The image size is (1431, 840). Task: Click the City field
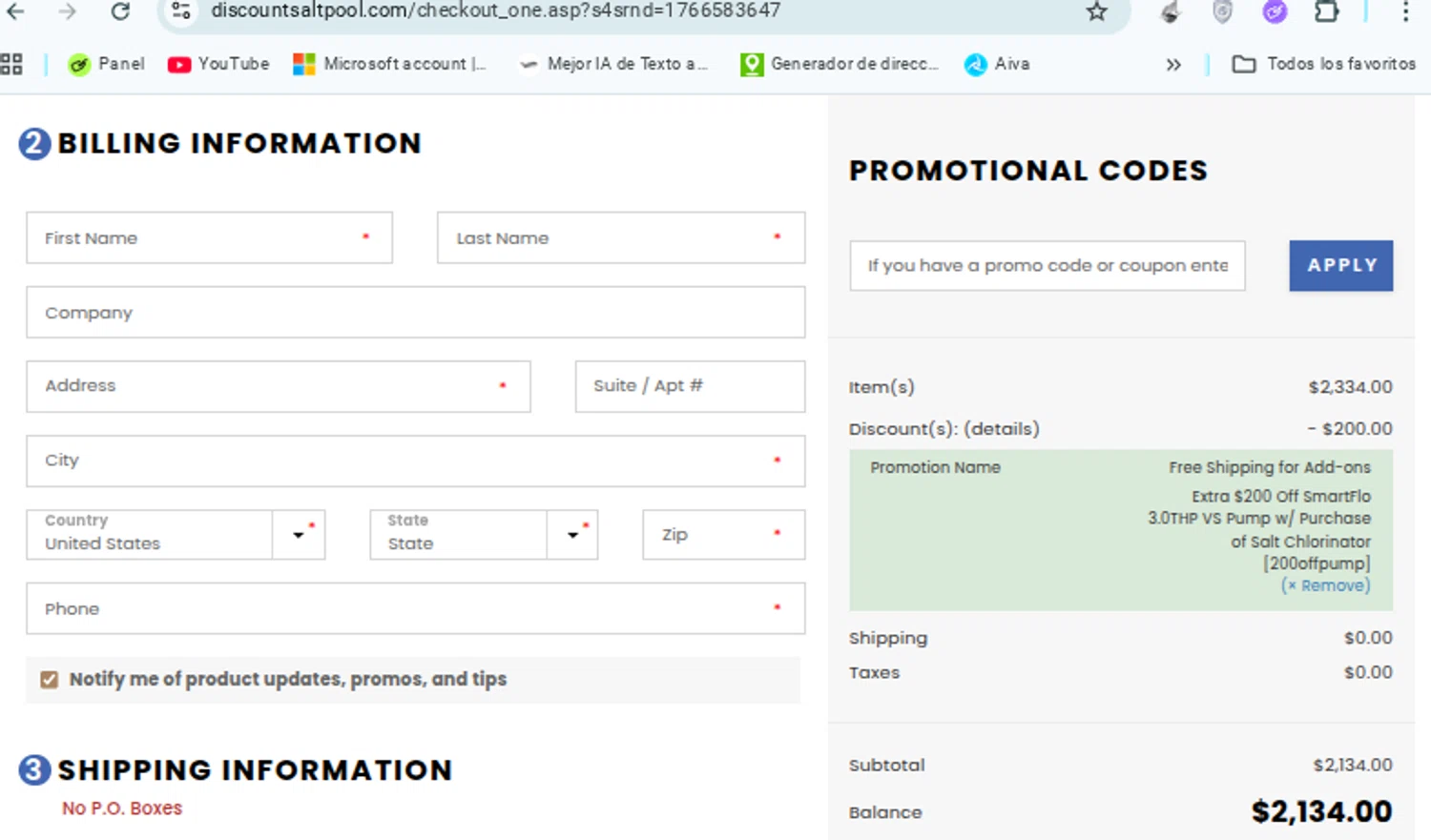pos(416,461)
